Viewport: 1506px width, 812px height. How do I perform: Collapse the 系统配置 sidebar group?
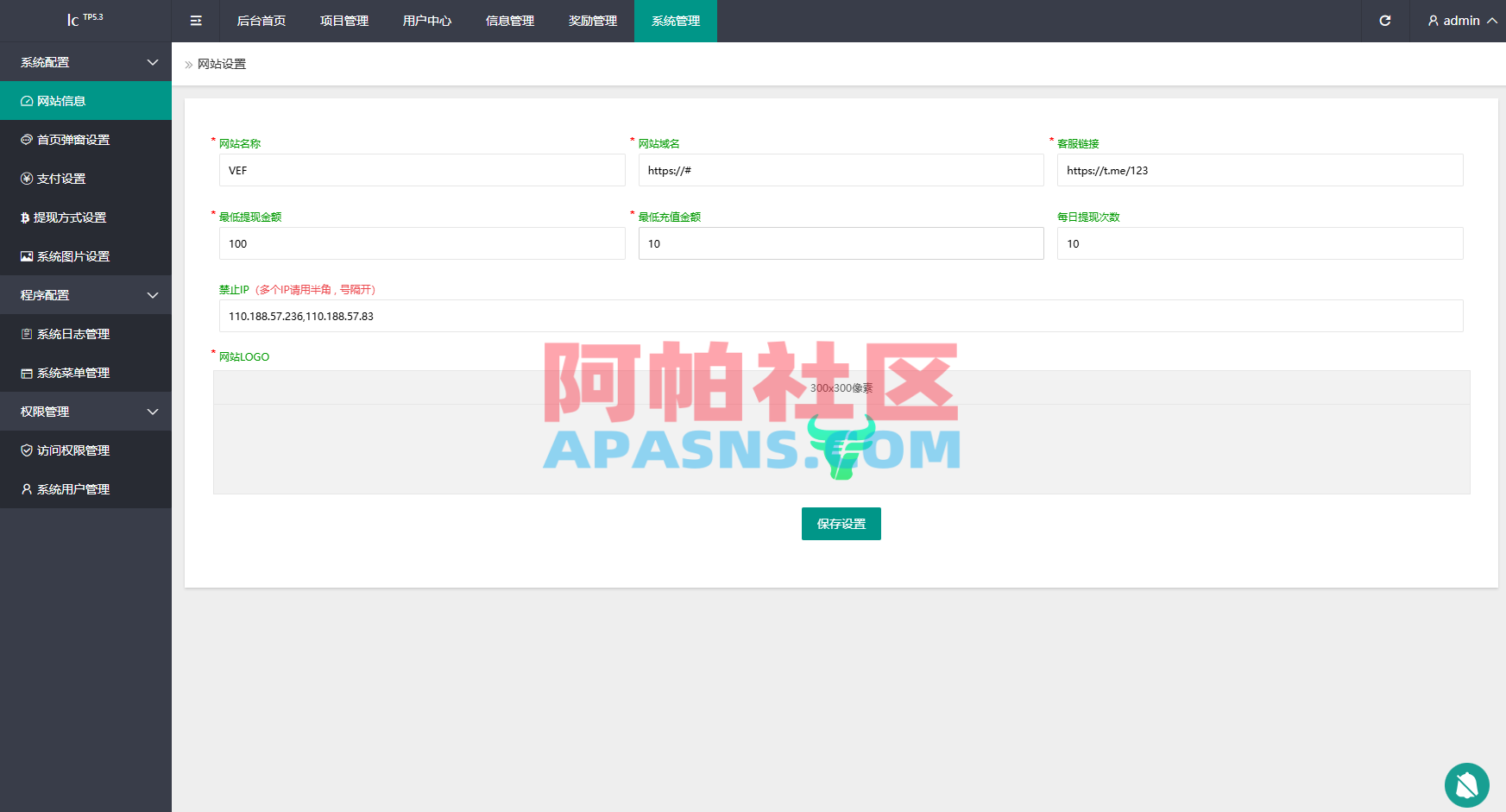tap(85, 62)
